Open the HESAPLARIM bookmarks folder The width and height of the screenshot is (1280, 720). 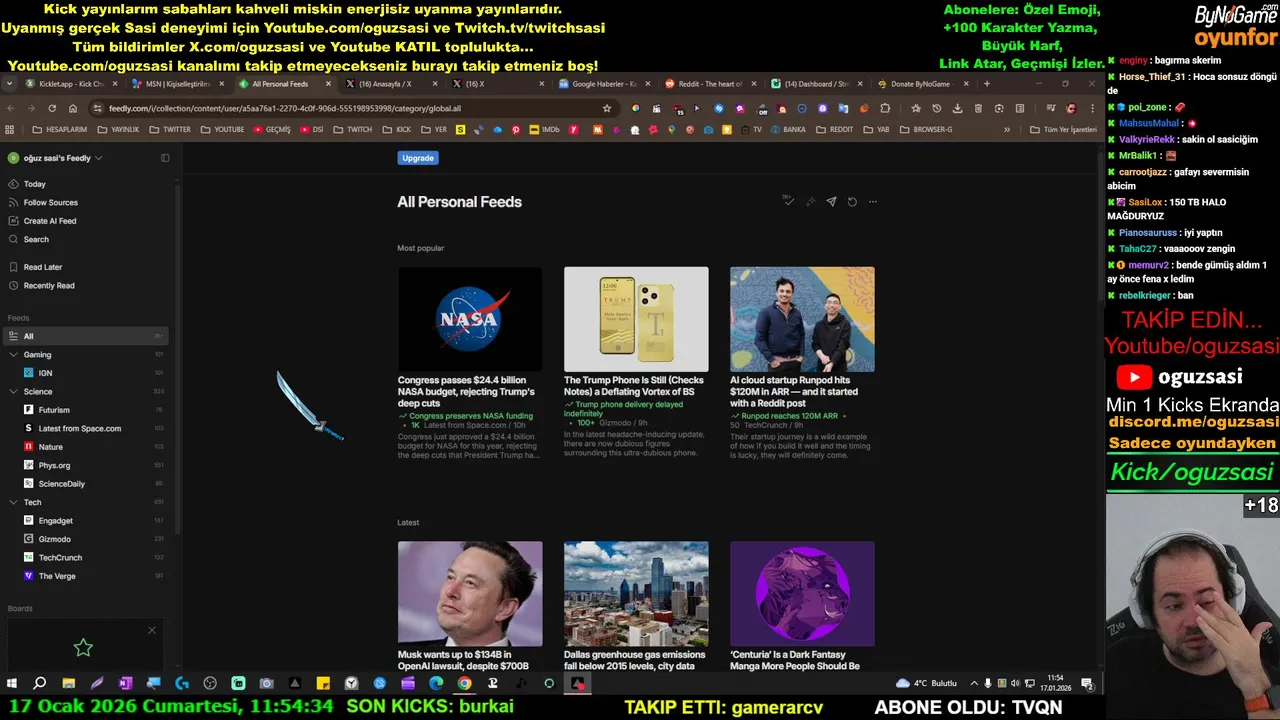(x=60, y=129)
